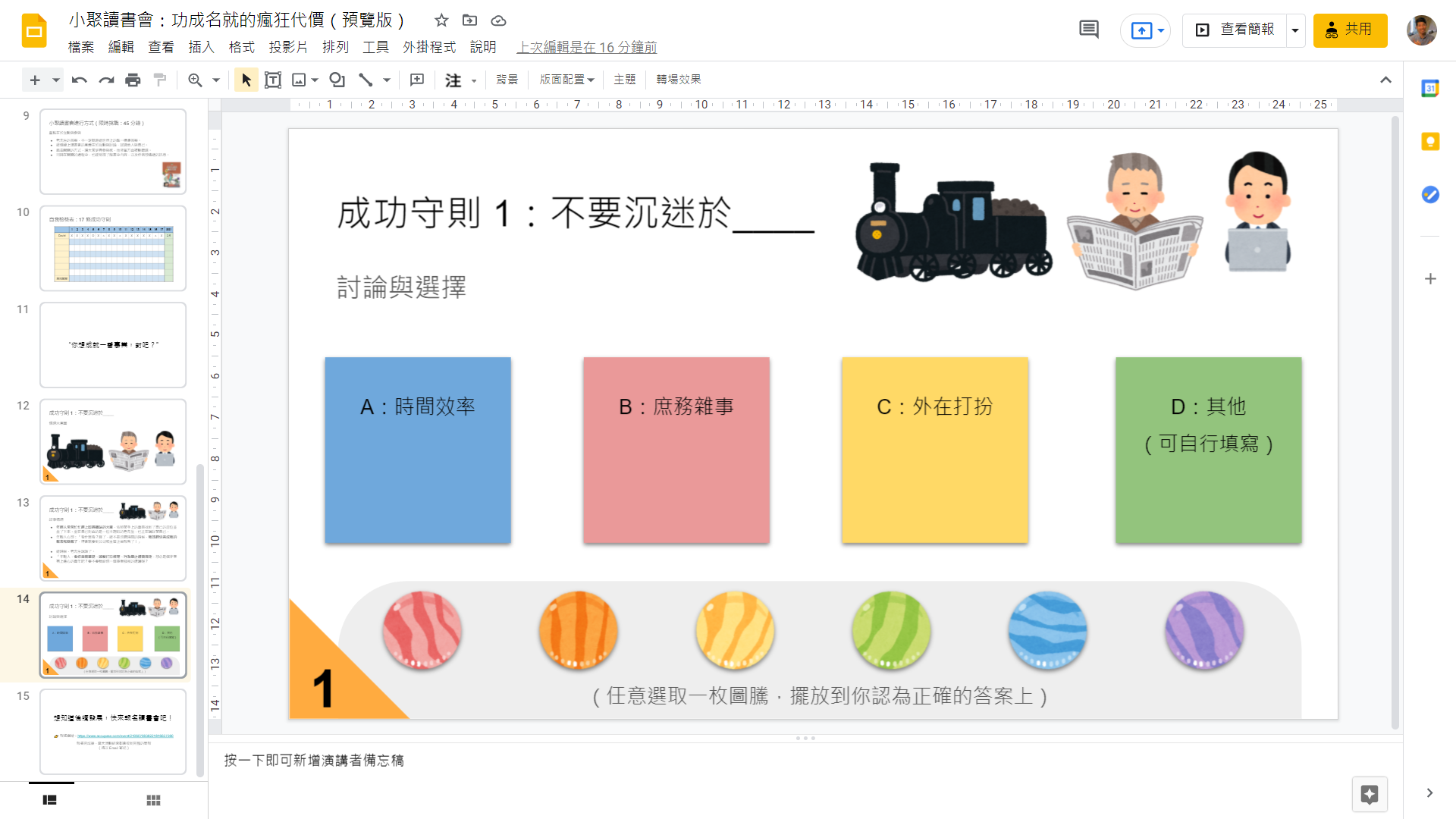Open the 插入 menu
Screen dimensions: 1456x819
(201, 47)
